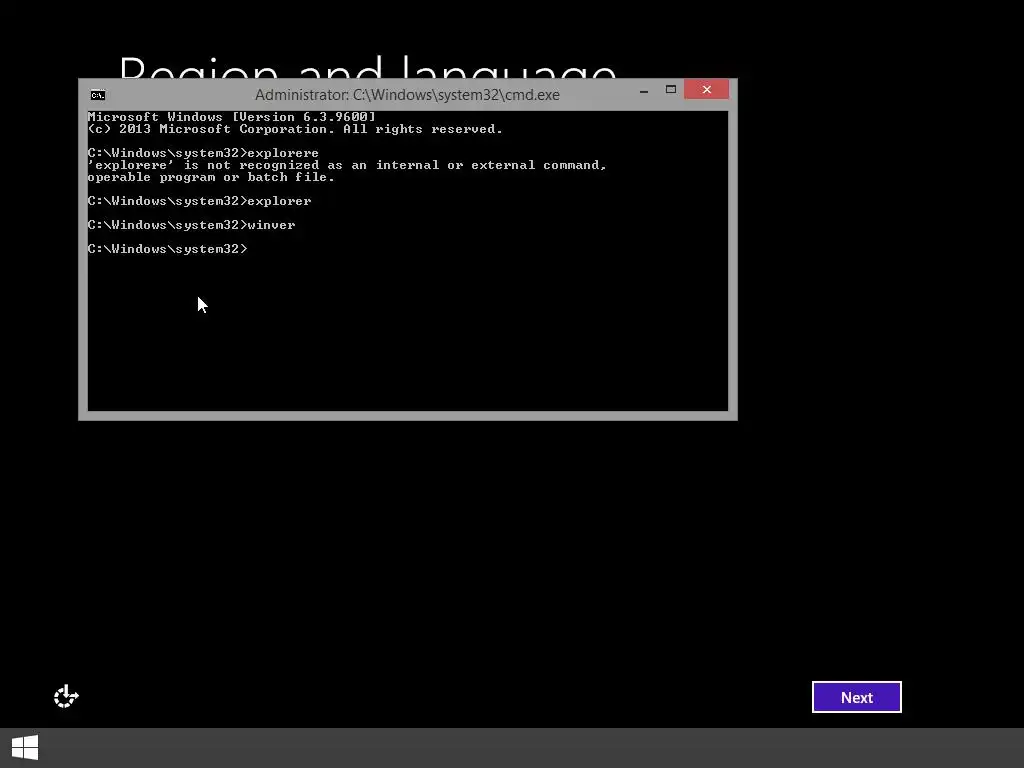Maximize the cmd.exe window
The height and width of the screenshot is (768, 1024).
671,89
